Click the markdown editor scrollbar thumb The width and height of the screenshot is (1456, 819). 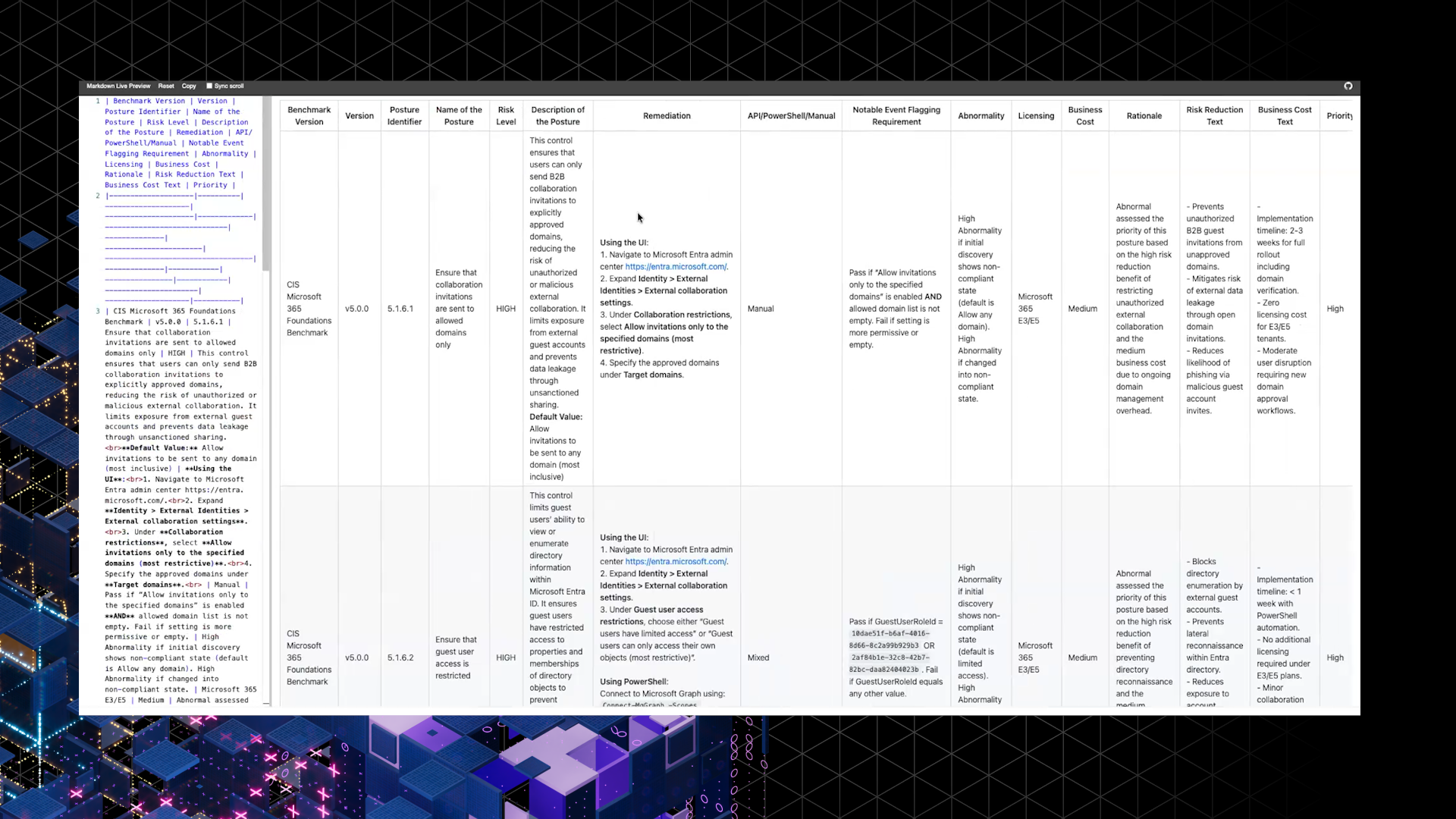coord(266,184)
